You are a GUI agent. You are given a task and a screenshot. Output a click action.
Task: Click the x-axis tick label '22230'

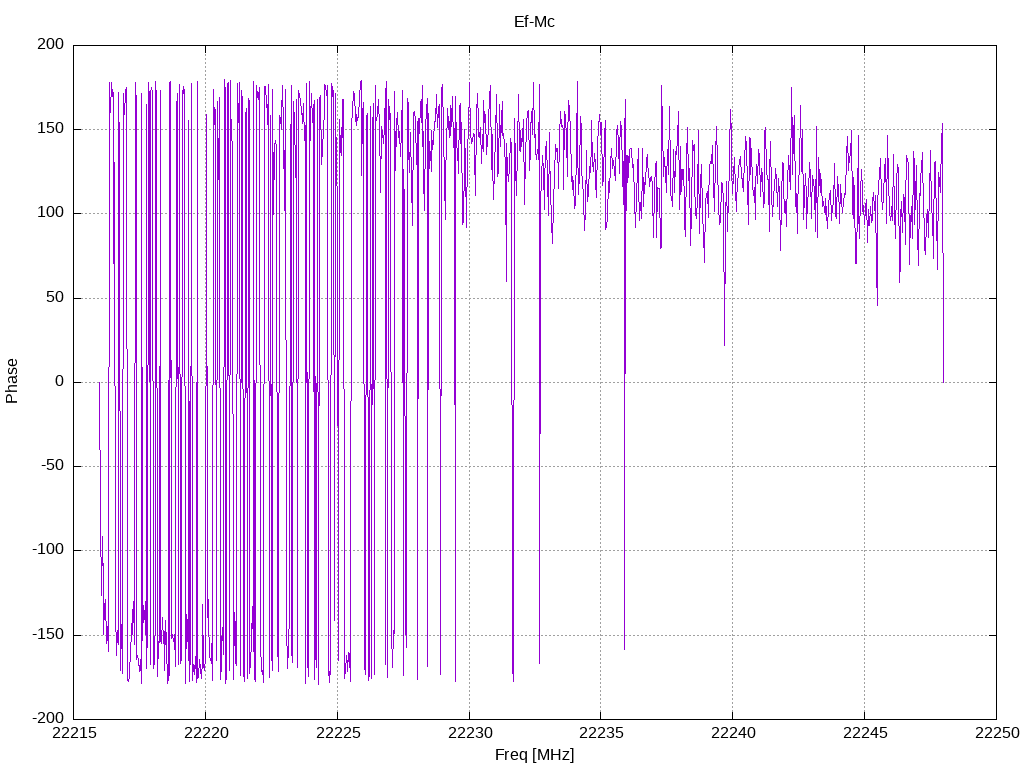[470, 733]
